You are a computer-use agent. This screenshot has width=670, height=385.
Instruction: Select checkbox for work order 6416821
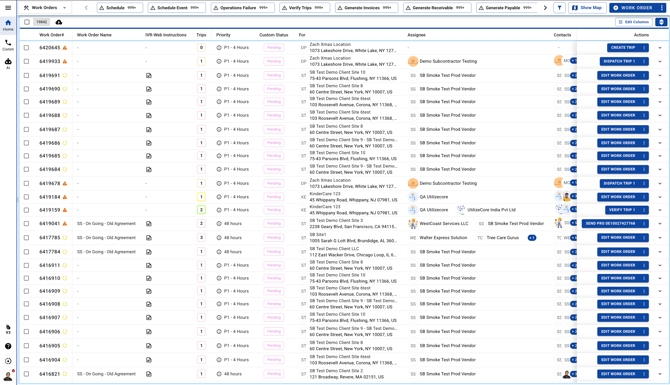26,374
